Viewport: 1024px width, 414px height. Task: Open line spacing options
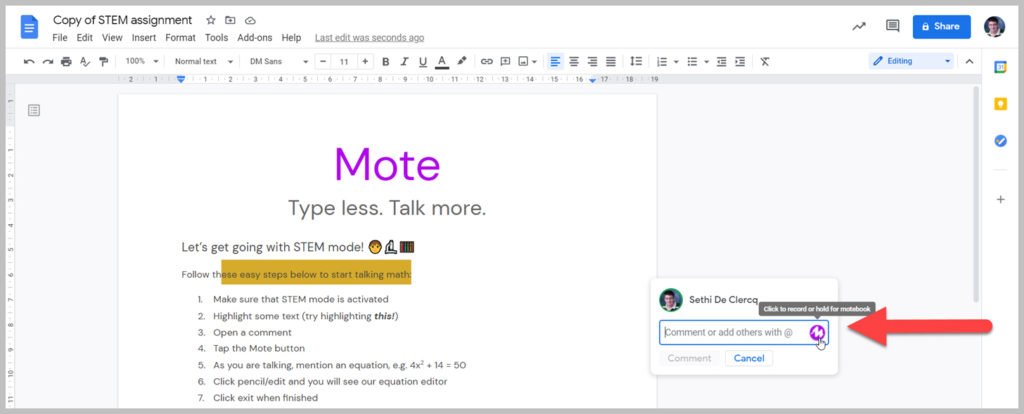pos(635,61)
